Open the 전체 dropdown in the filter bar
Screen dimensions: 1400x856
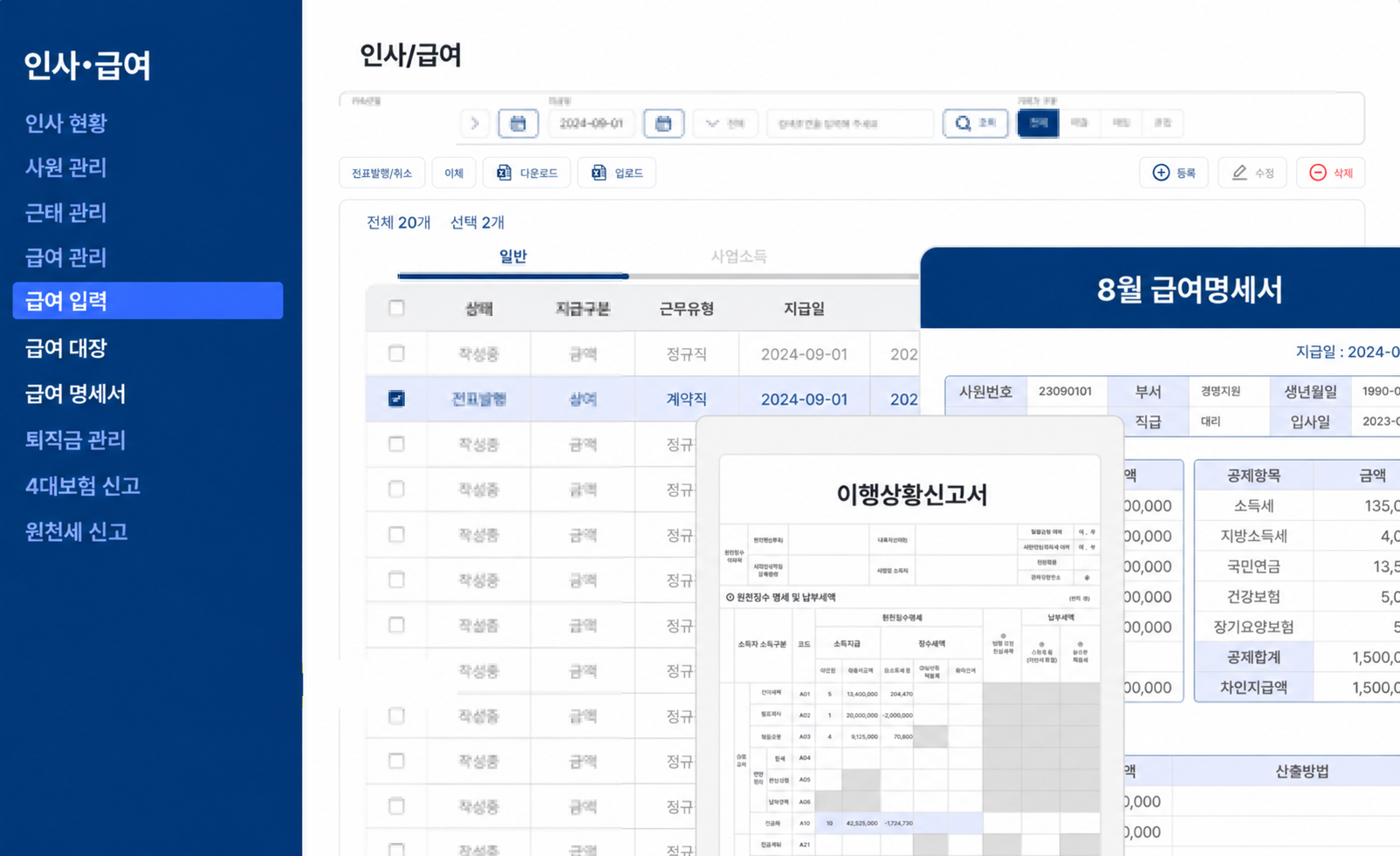click(725, 123)
